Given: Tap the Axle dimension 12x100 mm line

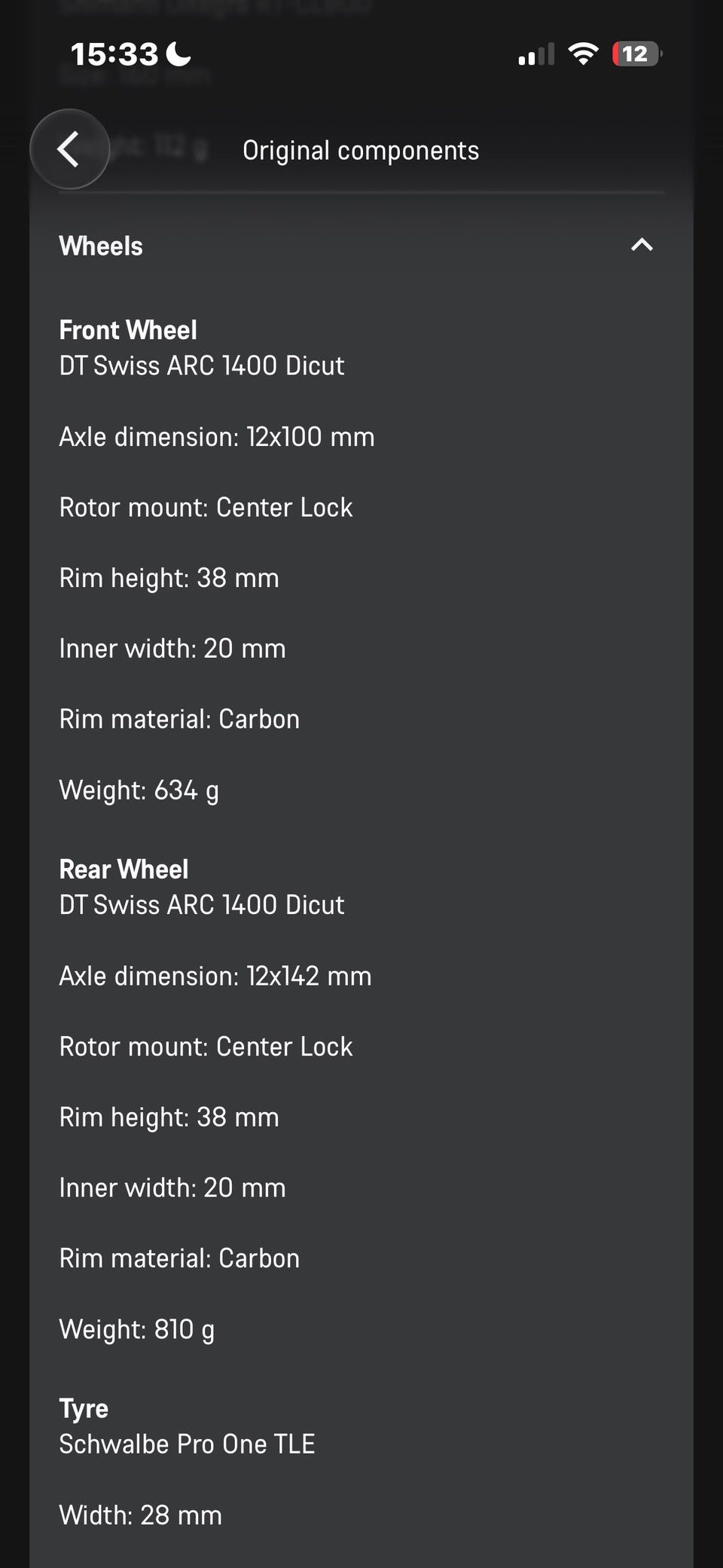Looking at the screenshot, I should coord(217,437).
